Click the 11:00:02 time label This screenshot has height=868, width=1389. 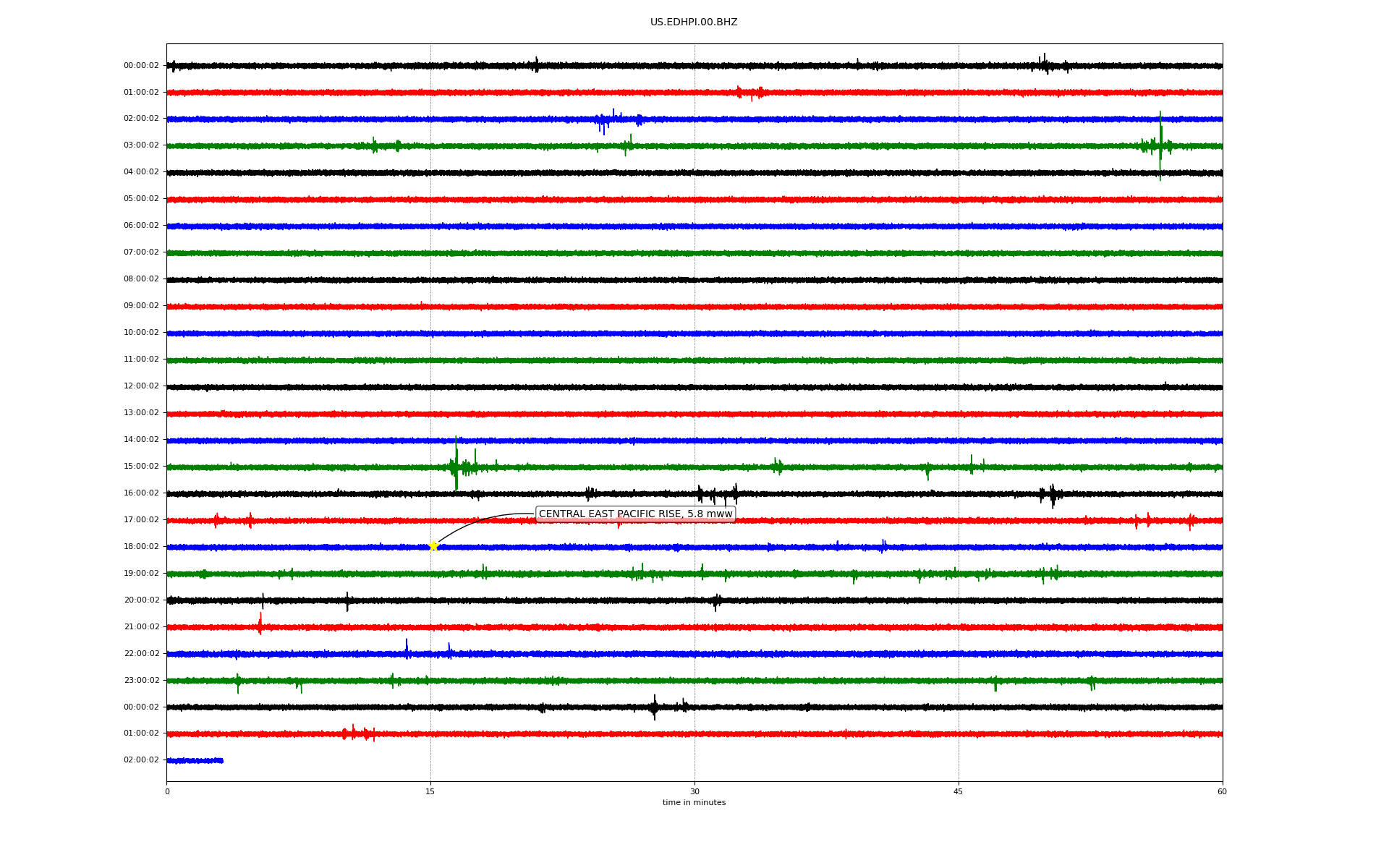pyautogui.click(x=141, y=359)
